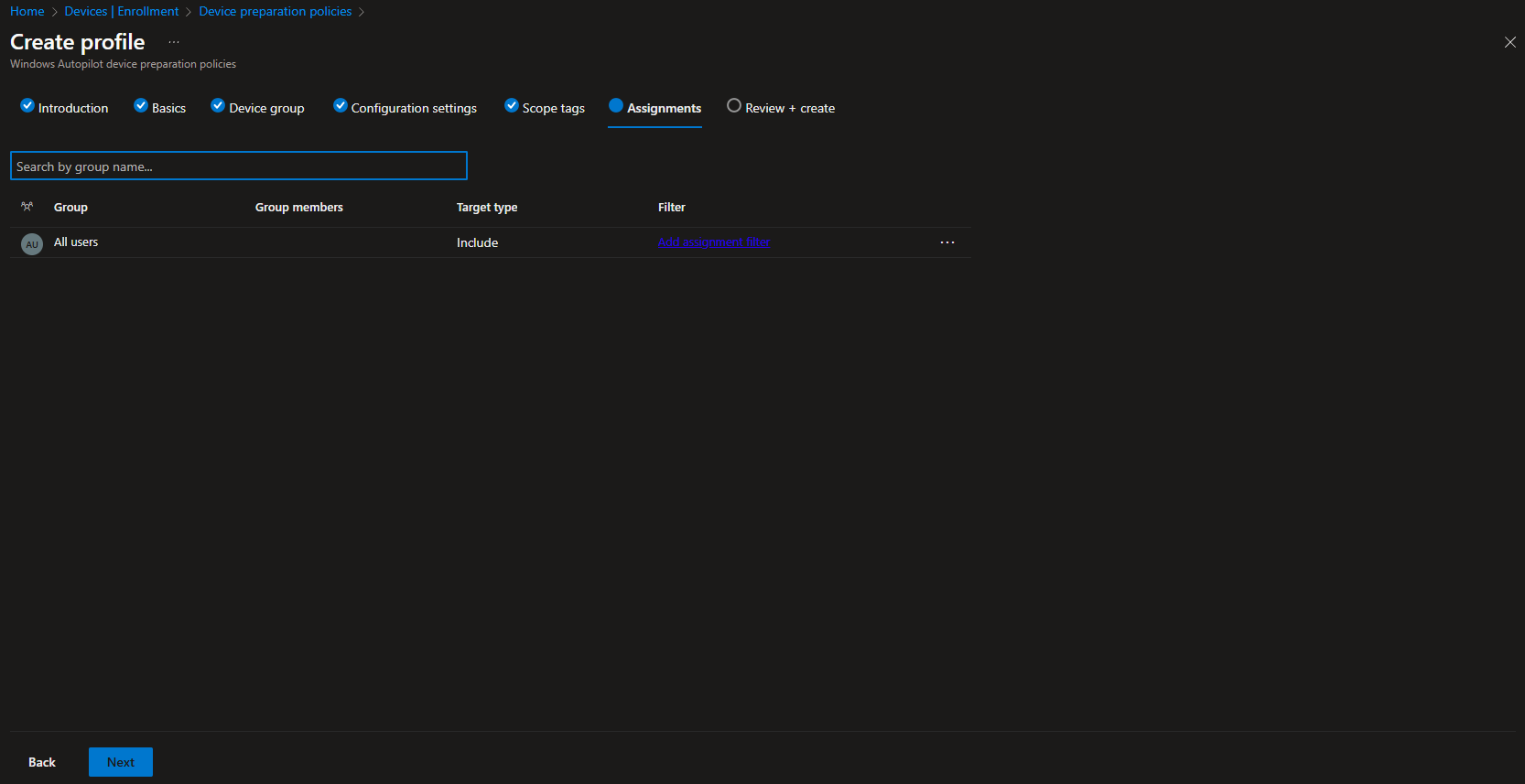
Task: Click the Next button
Action: point(121,762)
